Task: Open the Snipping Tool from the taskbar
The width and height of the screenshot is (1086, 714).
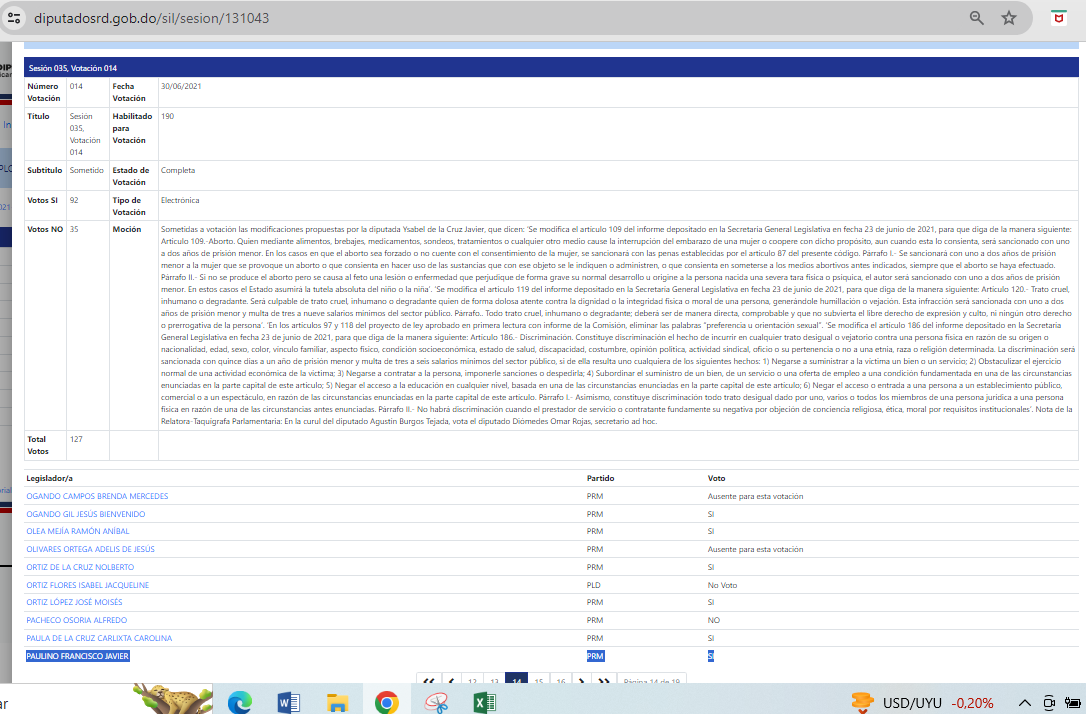Action: coord(436,702)
